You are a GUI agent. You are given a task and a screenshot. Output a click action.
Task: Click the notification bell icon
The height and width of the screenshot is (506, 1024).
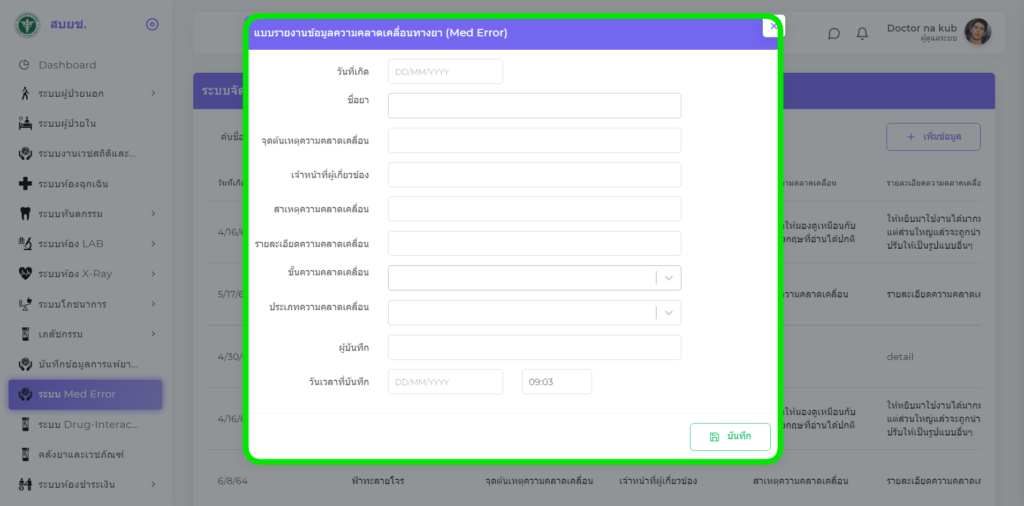click(862, 33)
